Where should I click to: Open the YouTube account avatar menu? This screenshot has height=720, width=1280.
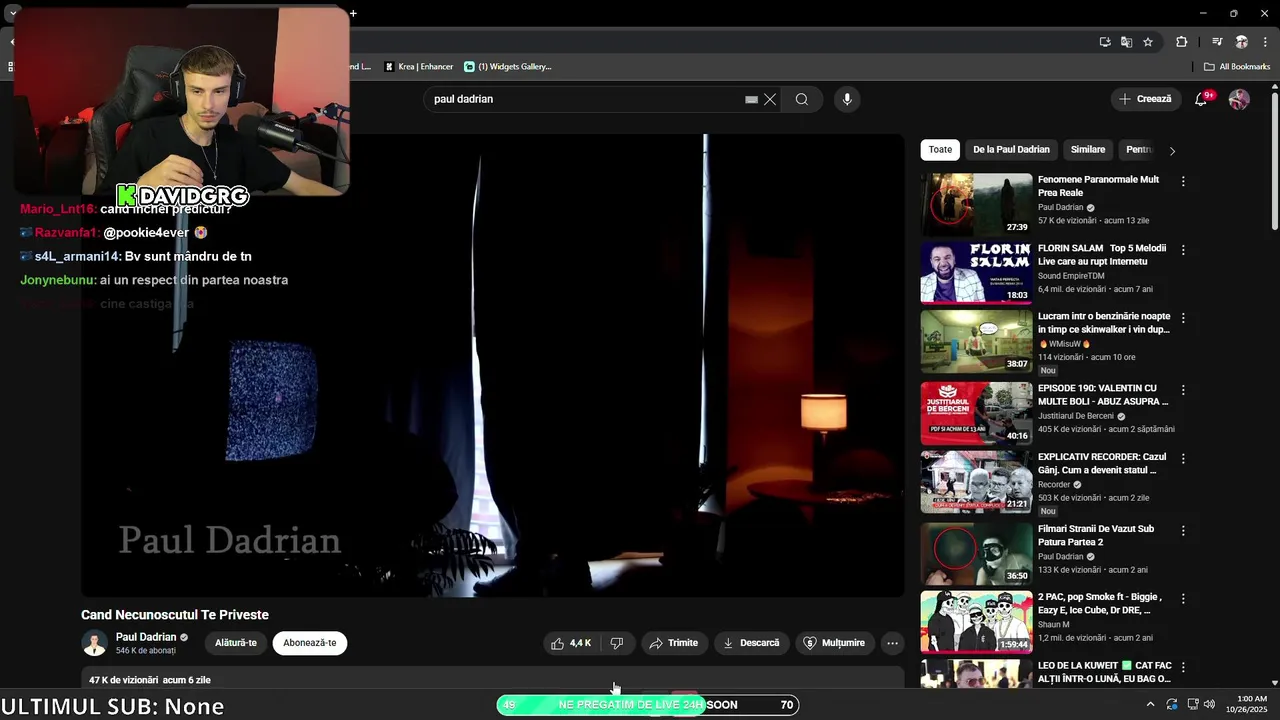click(x=1239, y=99)
